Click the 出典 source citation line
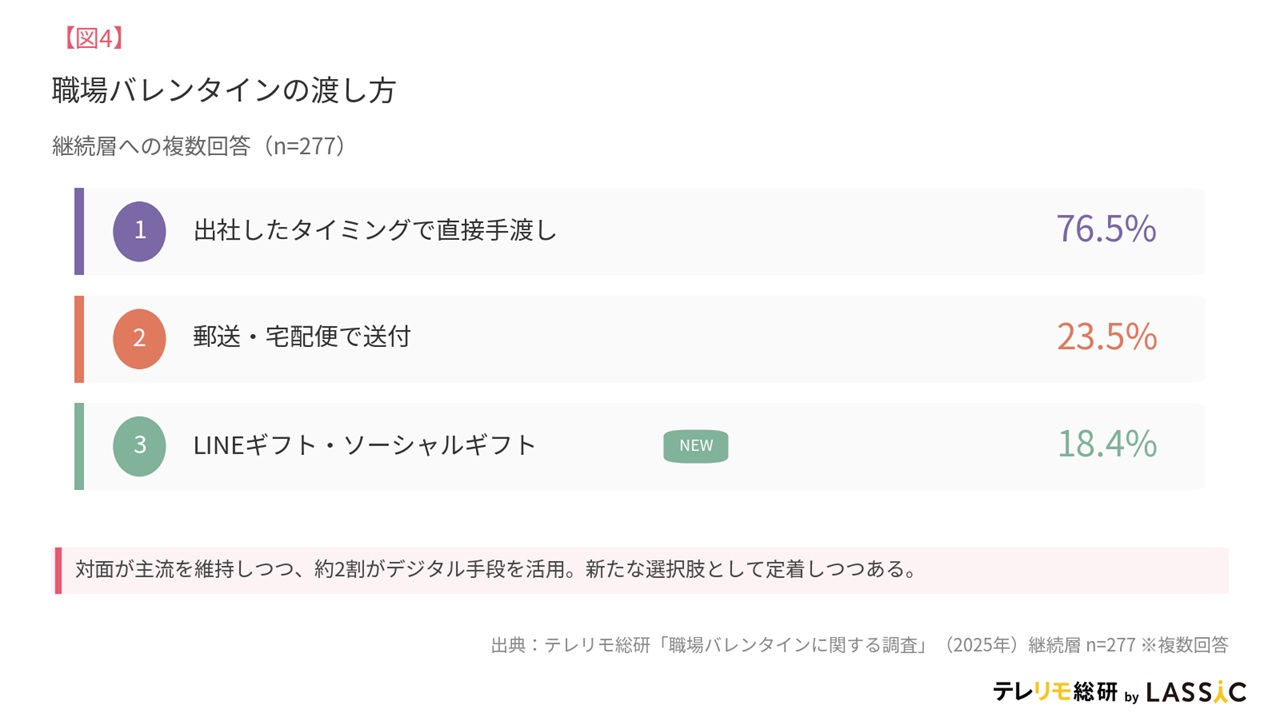The width and height of the screenshot is (1280, 713). 859,645
